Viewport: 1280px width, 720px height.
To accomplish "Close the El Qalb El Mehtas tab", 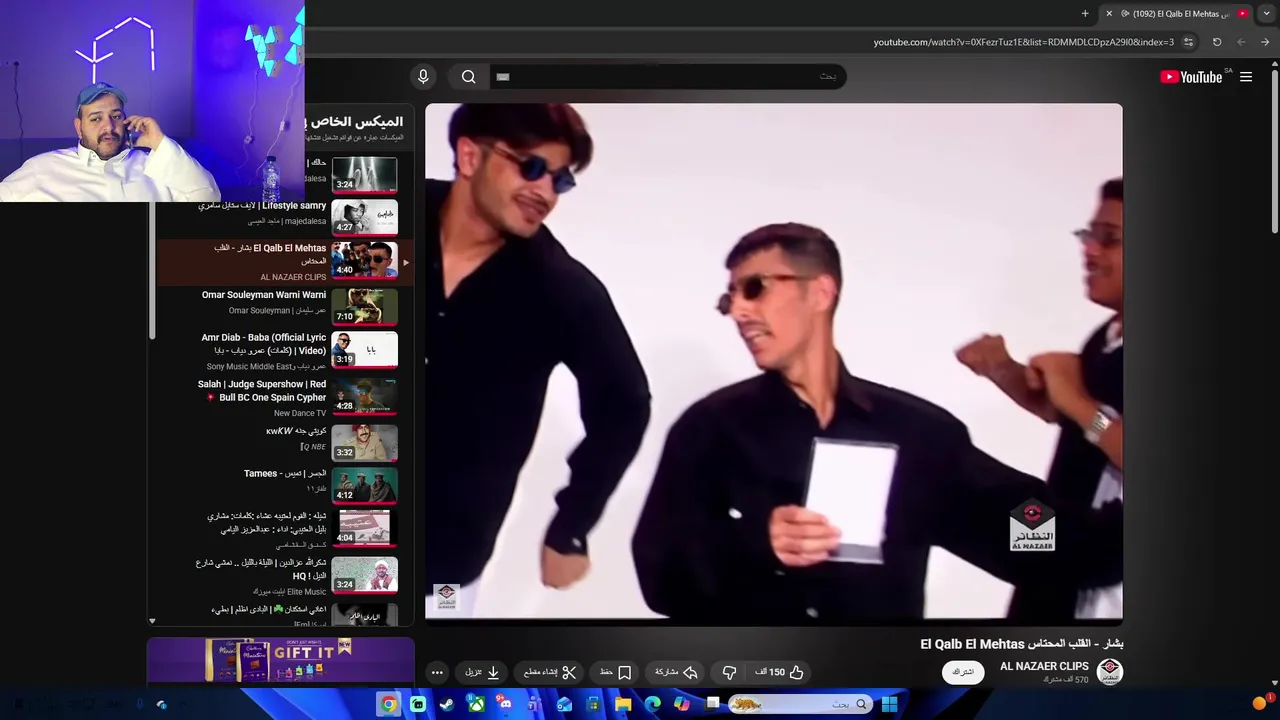I will click(x=1108, y=14).
